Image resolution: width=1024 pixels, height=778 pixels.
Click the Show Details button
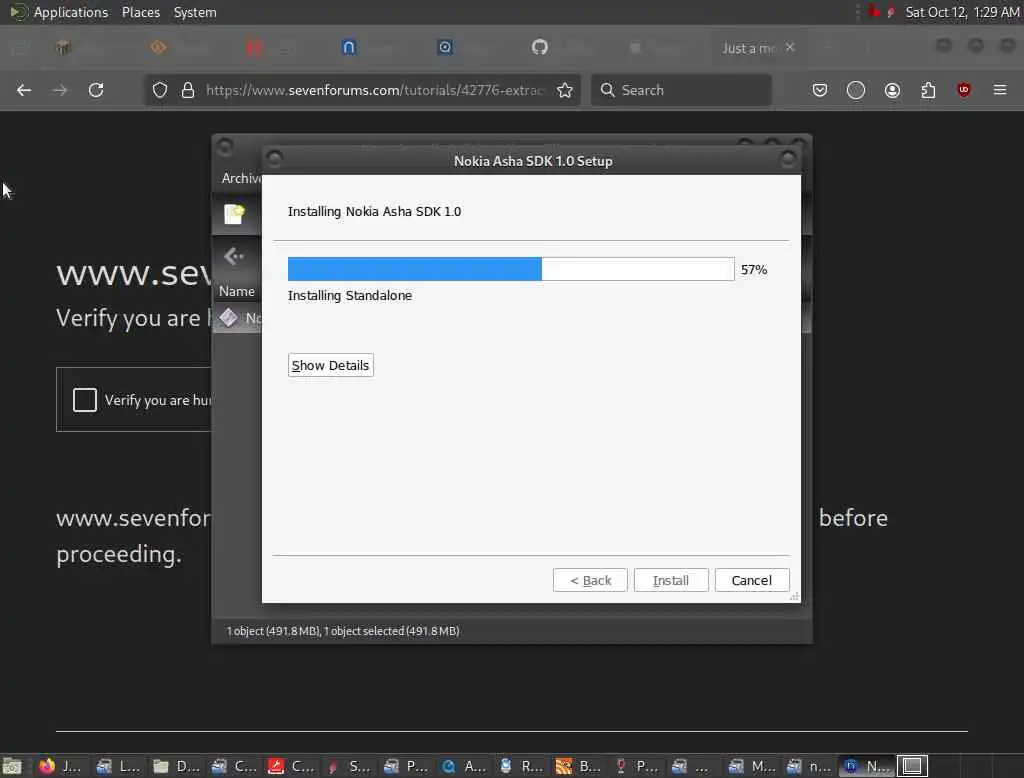coord(330,365)
